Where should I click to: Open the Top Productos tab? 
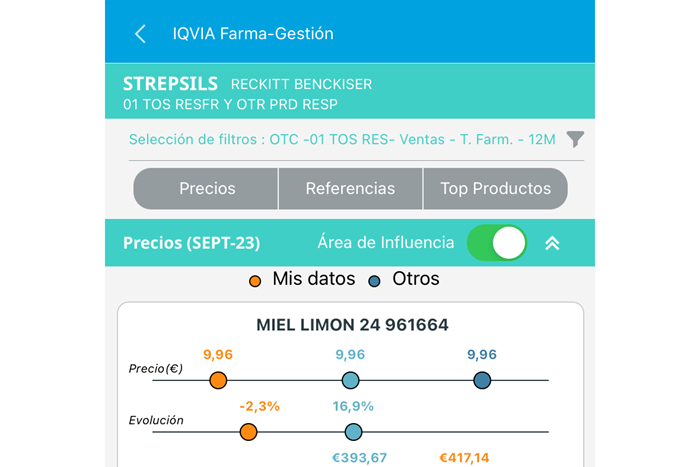click(x=496, y=188)
